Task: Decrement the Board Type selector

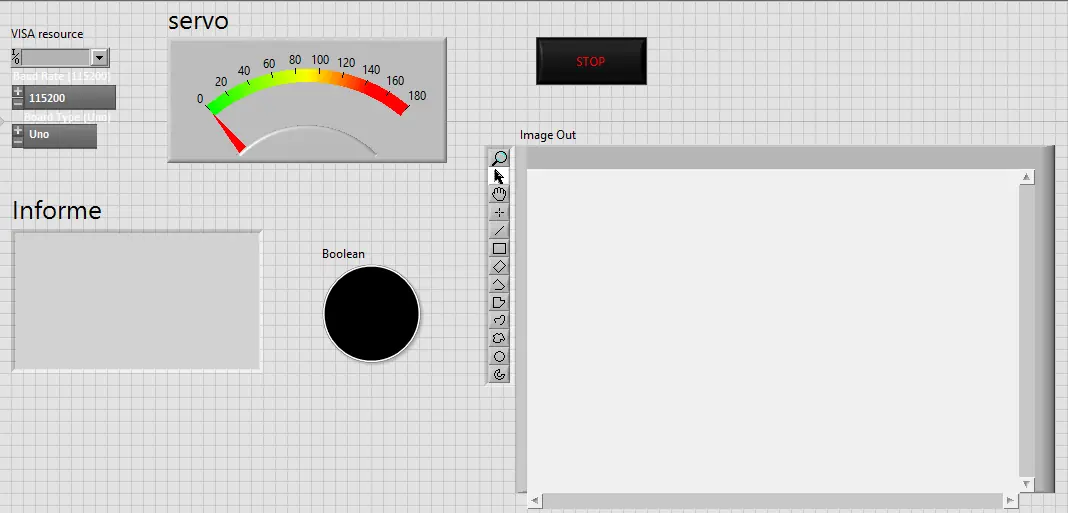Action: 18,141
